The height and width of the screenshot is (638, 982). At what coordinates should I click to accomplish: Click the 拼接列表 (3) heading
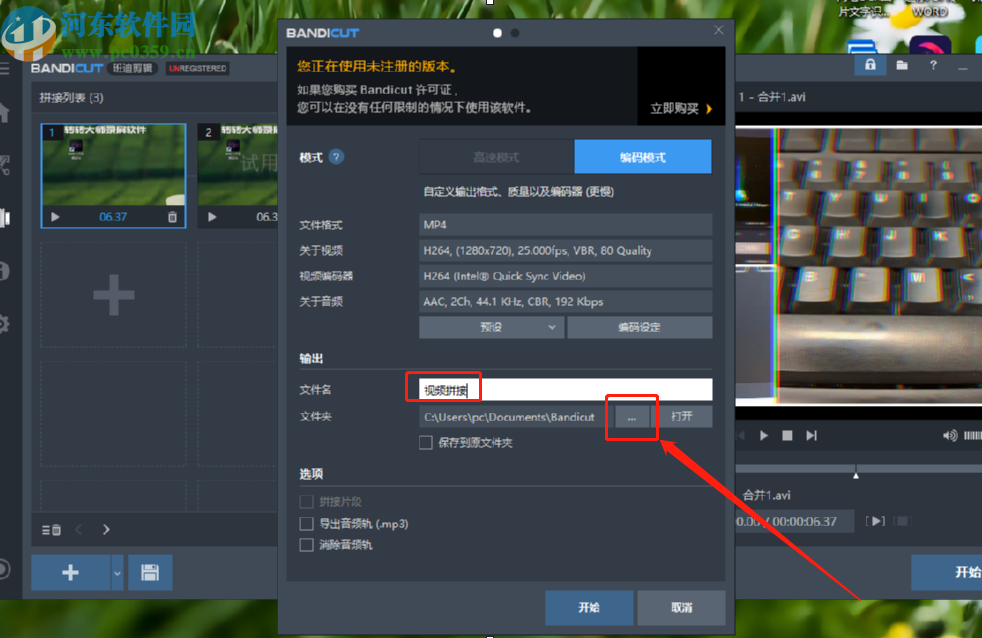pos(71,98)
